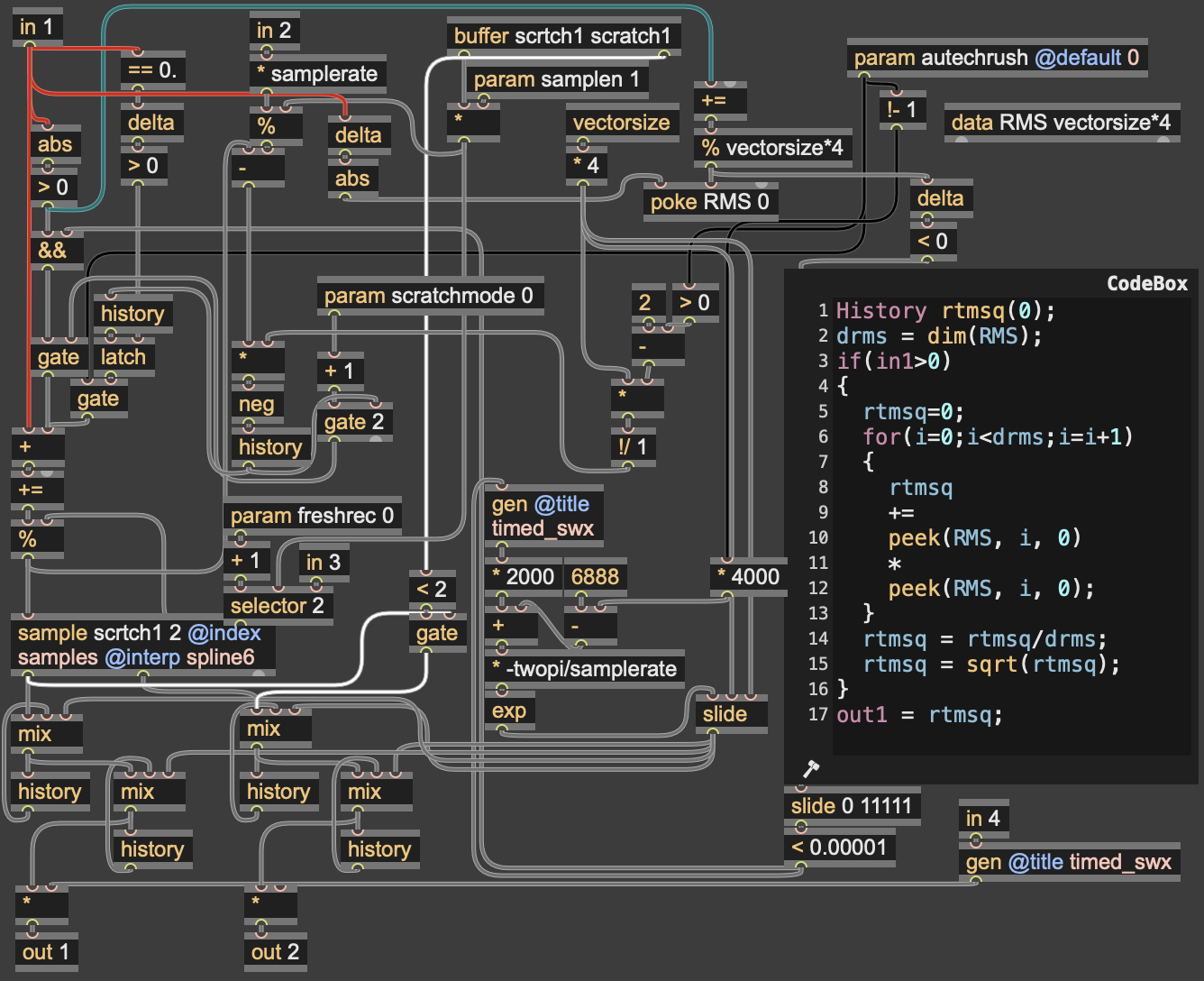Click the '== 0.' comparison object
Viewport: 1204px width, 981px height.
153,70
